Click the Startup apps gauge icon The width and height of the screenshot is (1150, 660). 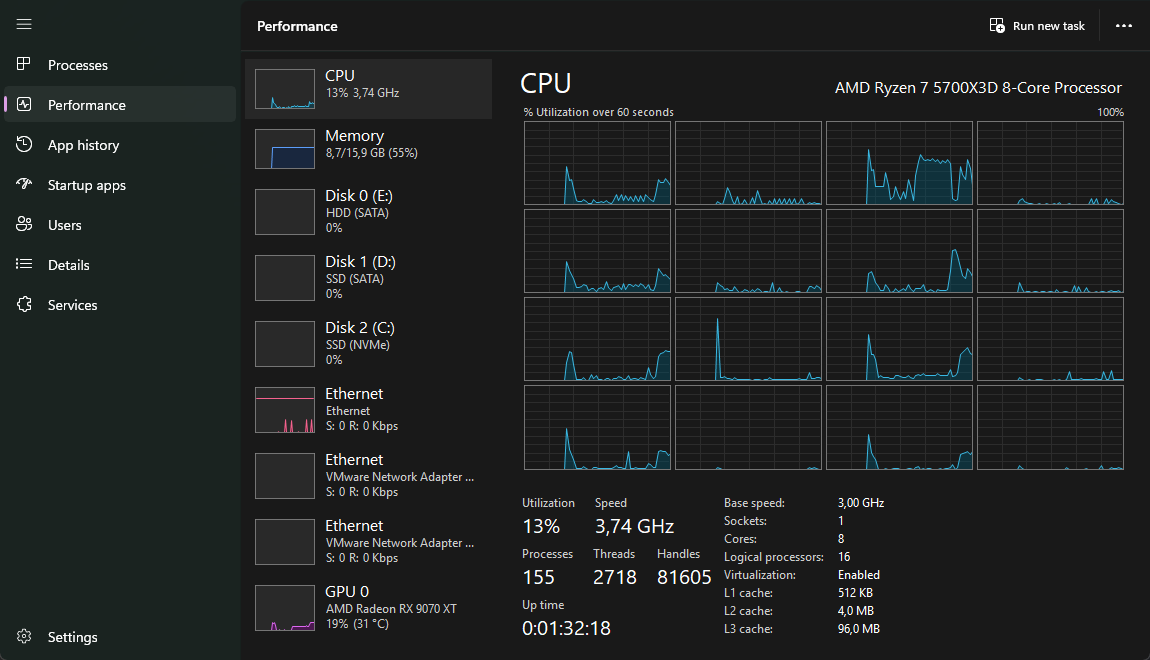coord(25,185)
